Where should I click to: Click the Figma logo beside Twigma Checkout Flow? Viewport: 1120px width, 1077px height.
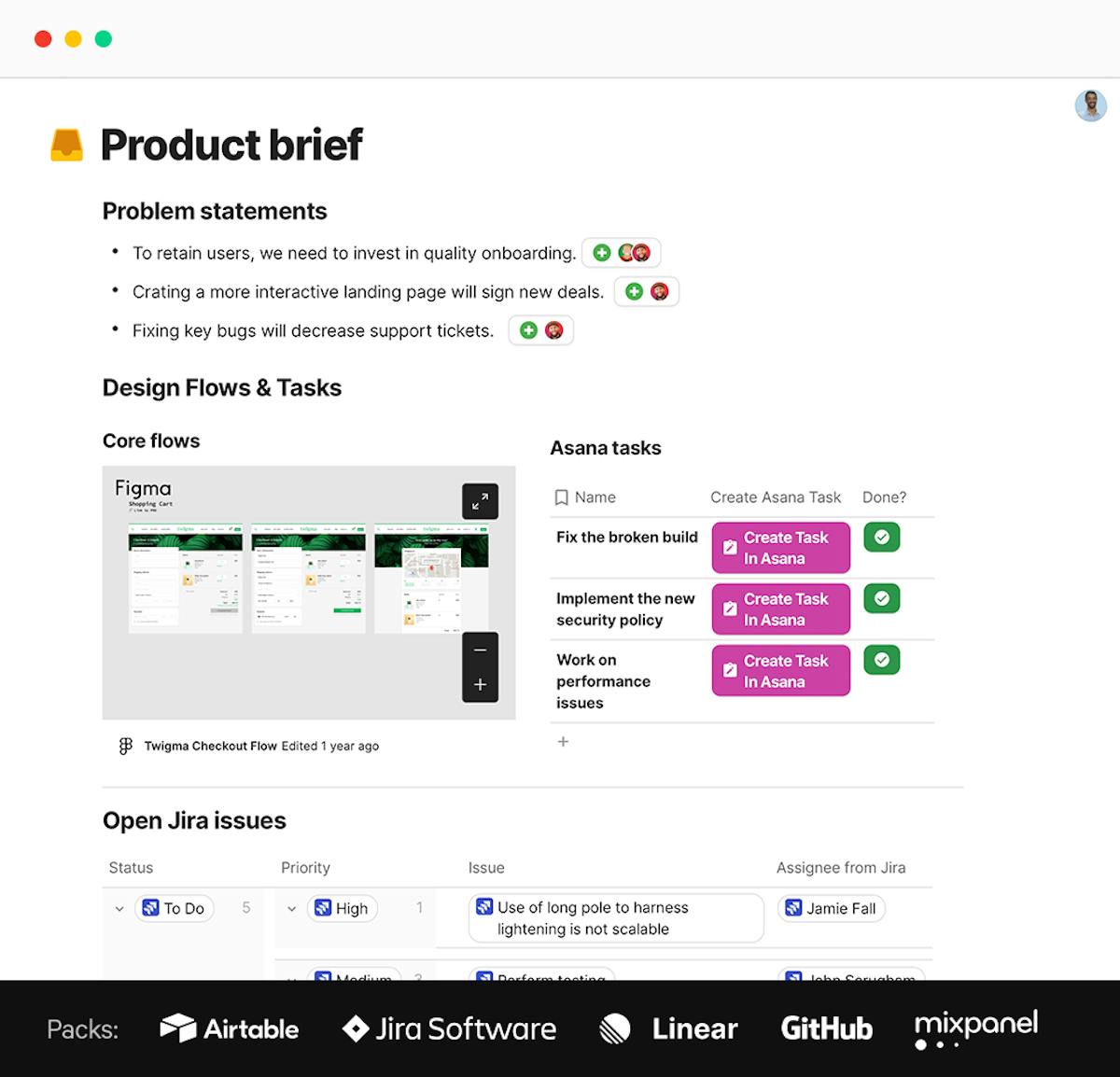click(x=125, y=746)
